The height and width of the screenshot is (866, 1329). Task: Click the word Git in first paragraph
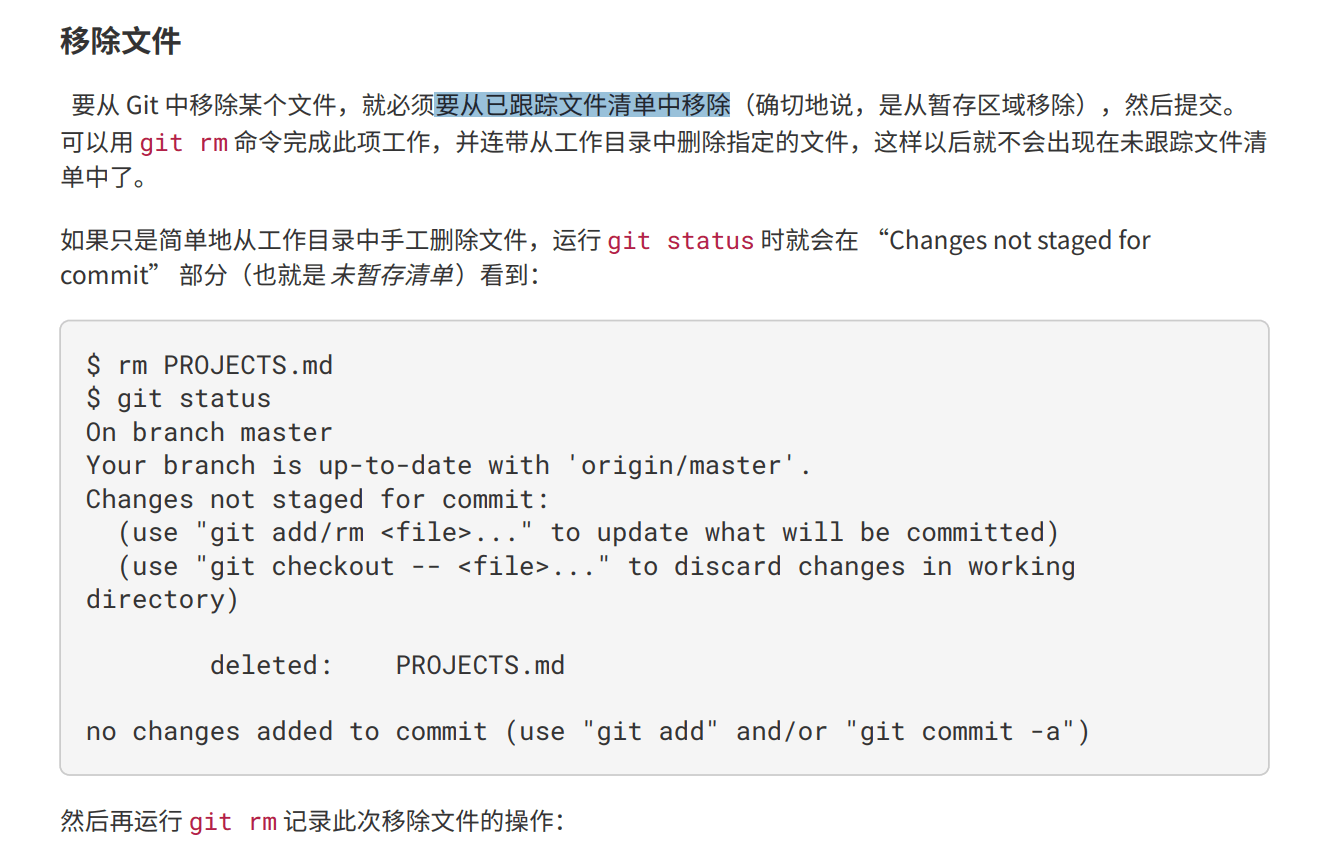click(x=143, y=104)
